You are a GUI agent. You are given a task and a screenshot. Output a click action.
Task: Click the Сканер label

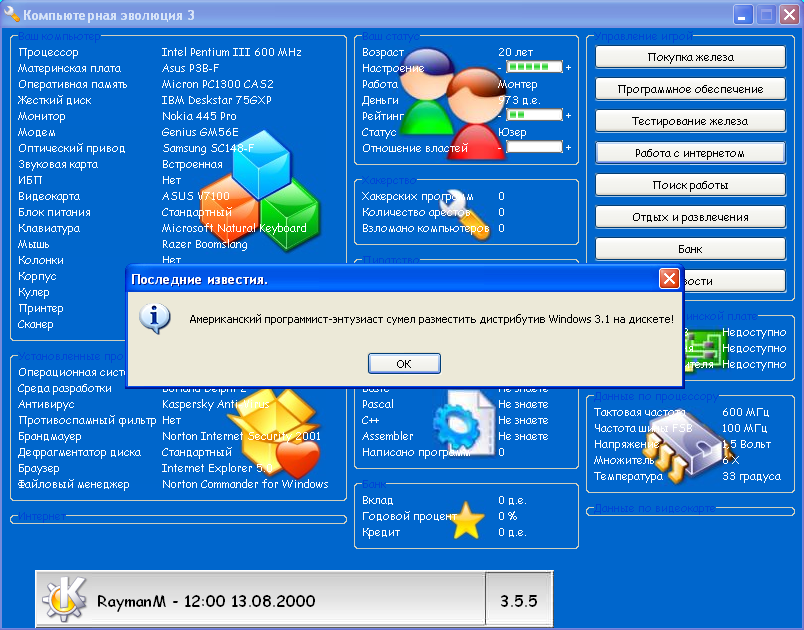(x=35, y=324)
